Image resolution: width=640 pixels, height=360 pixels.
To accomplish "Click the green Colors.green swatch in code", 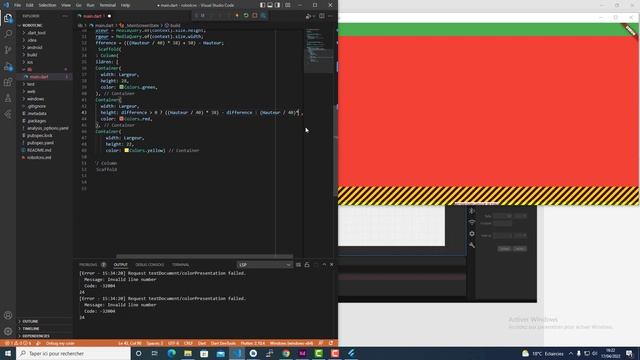I will (x=121, y=87).
